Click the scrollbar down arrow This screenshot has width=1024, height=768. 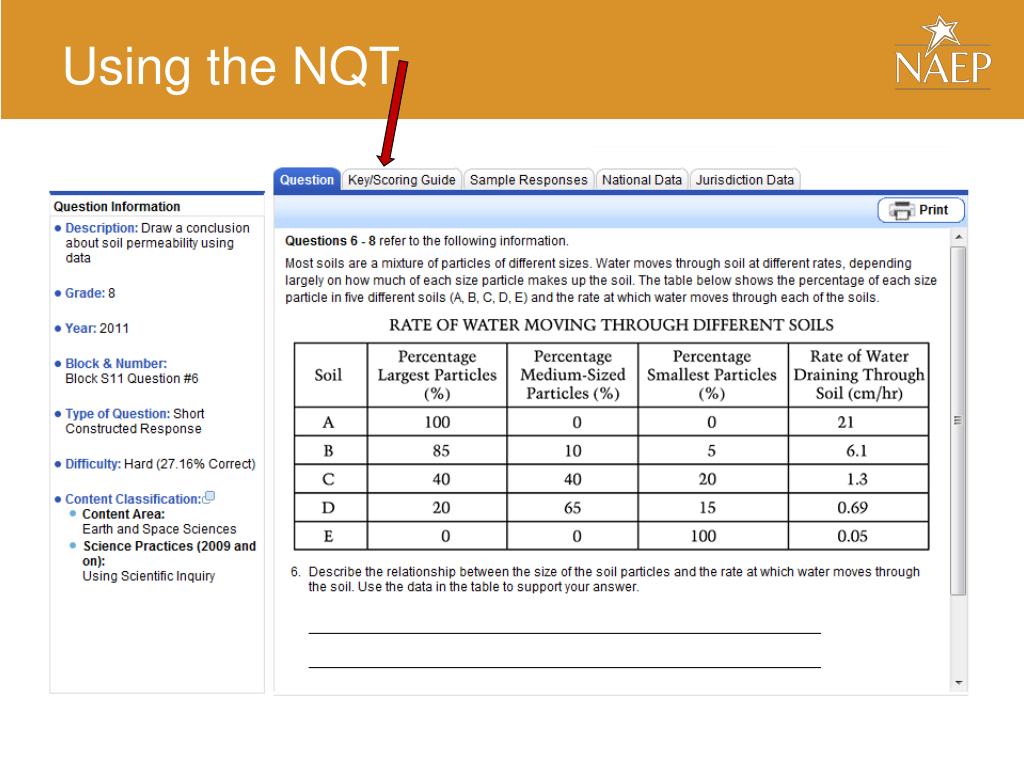pos(958,682)
